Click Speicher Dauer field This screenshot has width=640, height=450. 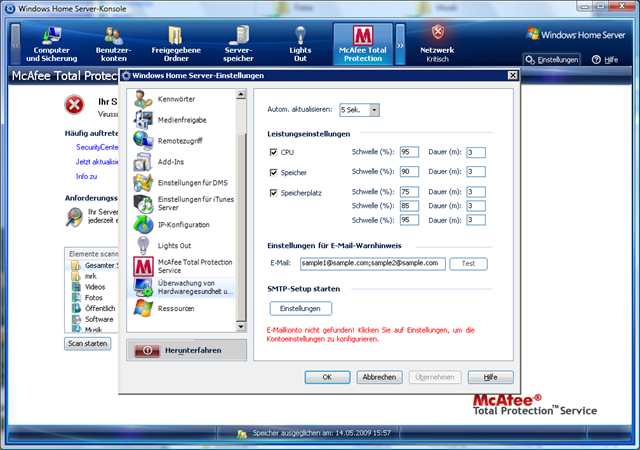476,172
